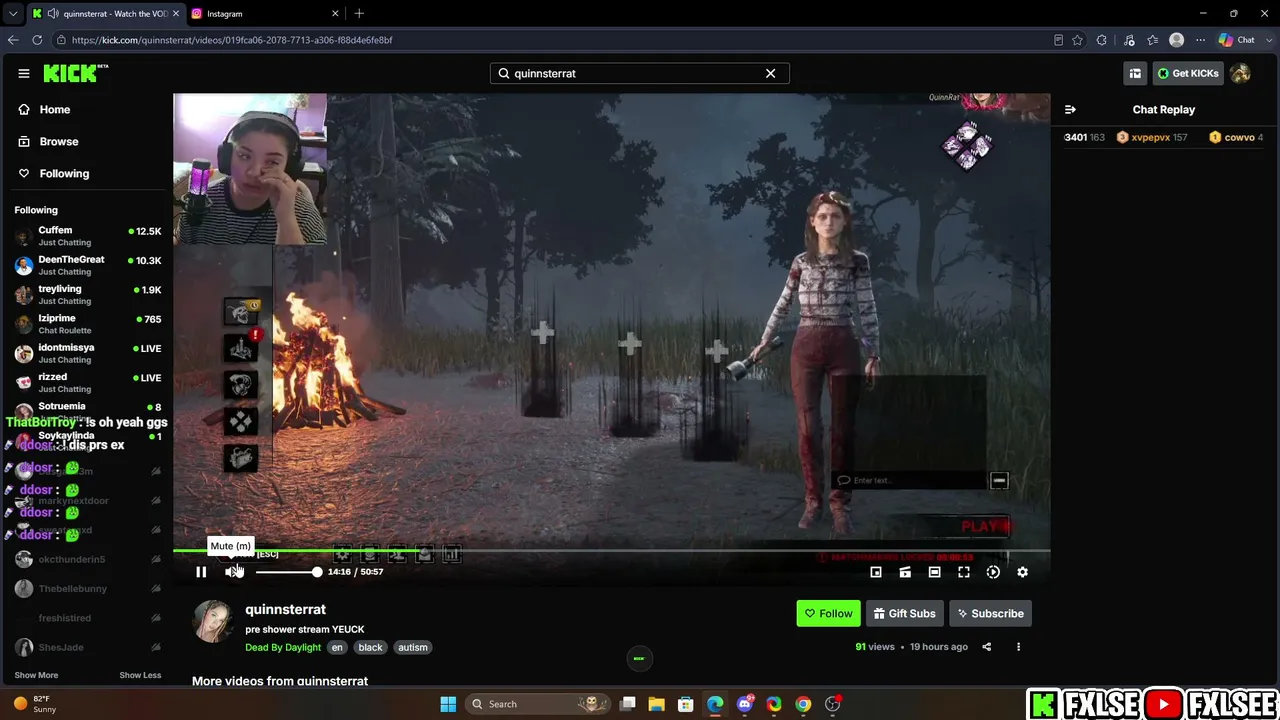This screenshot has width=1280, height=720.
Task: Go to Home in Kick sidebar
Action: pyautogui.click(x=55, y=110)
